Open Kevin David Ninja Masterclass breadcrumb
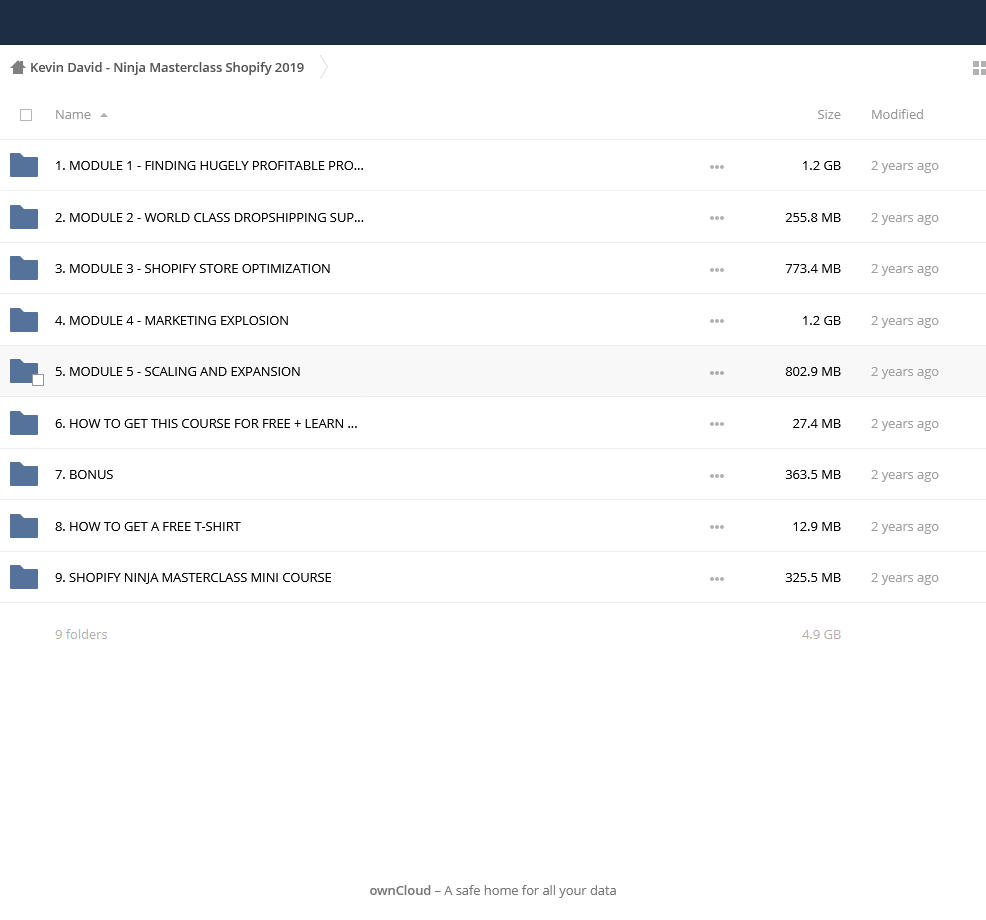Image resolution: width=986 pixels, height=920 pixels. [167, 67]
